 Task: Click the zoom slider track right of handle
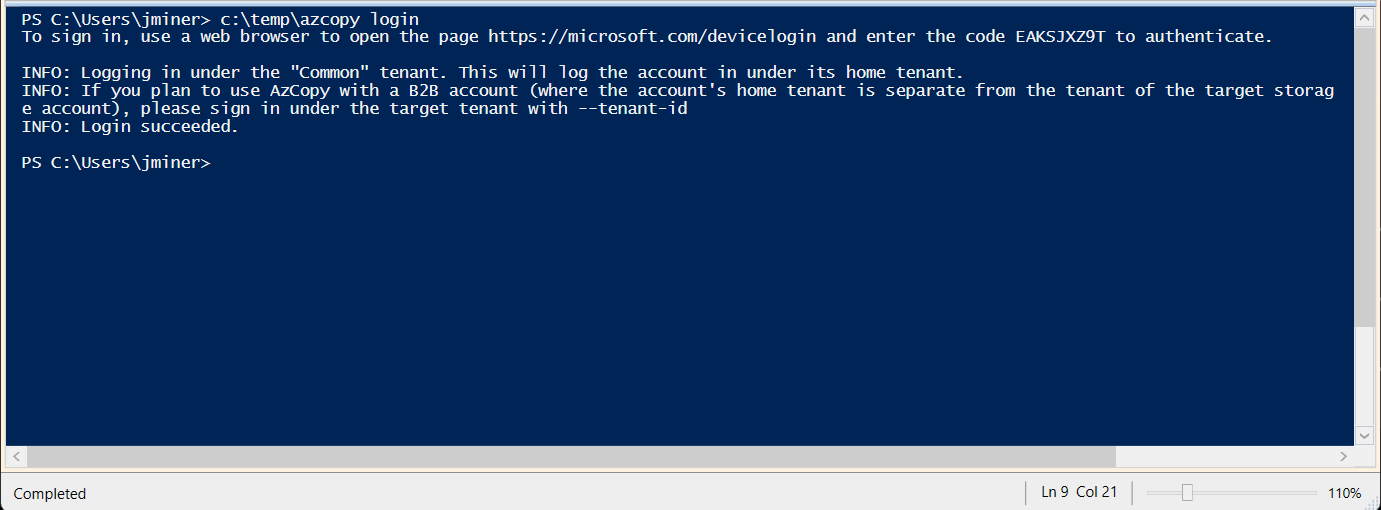tap(1255, 493)
